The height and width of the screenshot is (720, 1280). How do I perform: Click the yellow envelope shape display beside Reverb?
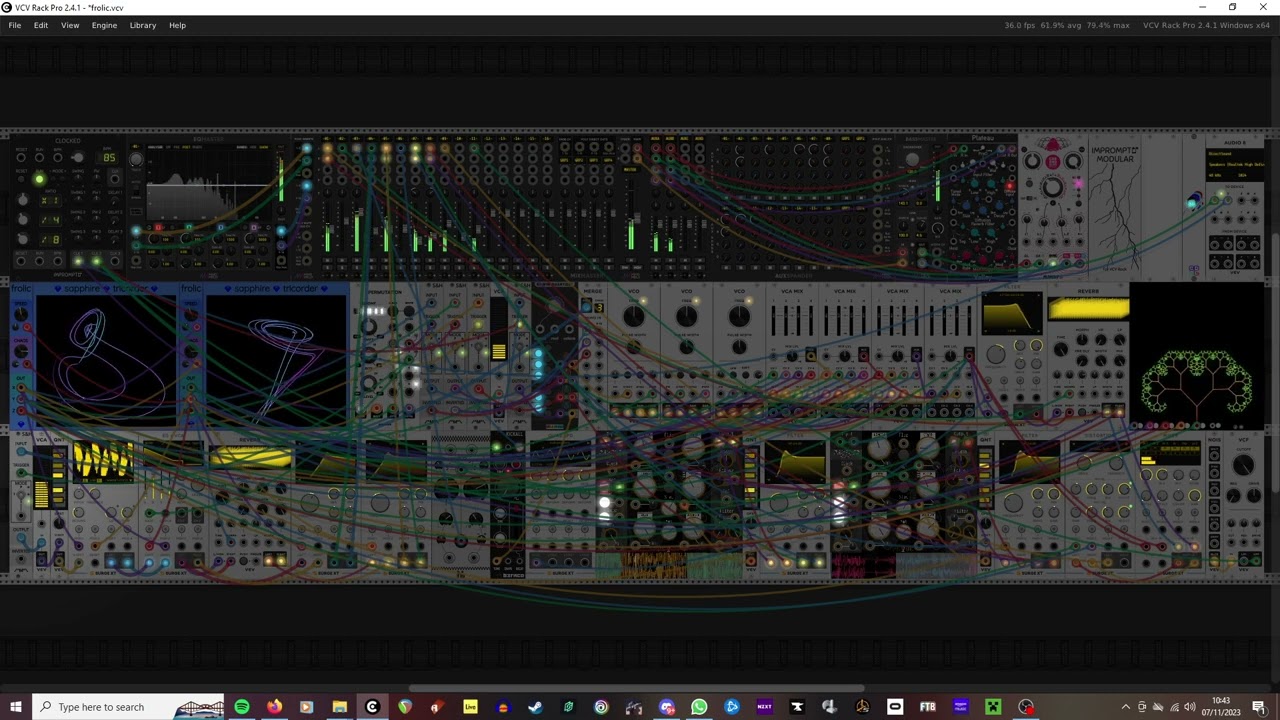point(1012,315)
